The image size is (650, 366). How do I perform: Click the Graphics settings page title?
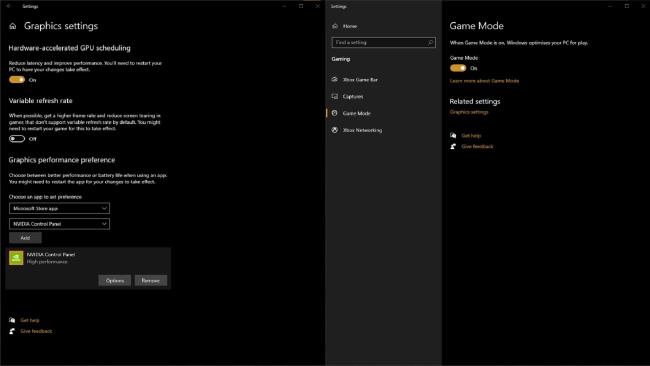click(61, 26)
